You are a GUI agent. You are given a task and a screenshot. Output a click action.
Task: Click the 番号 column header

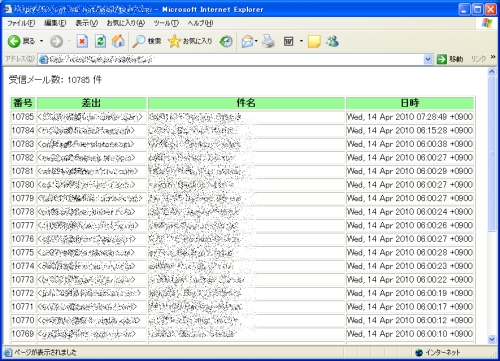(23, 103)
